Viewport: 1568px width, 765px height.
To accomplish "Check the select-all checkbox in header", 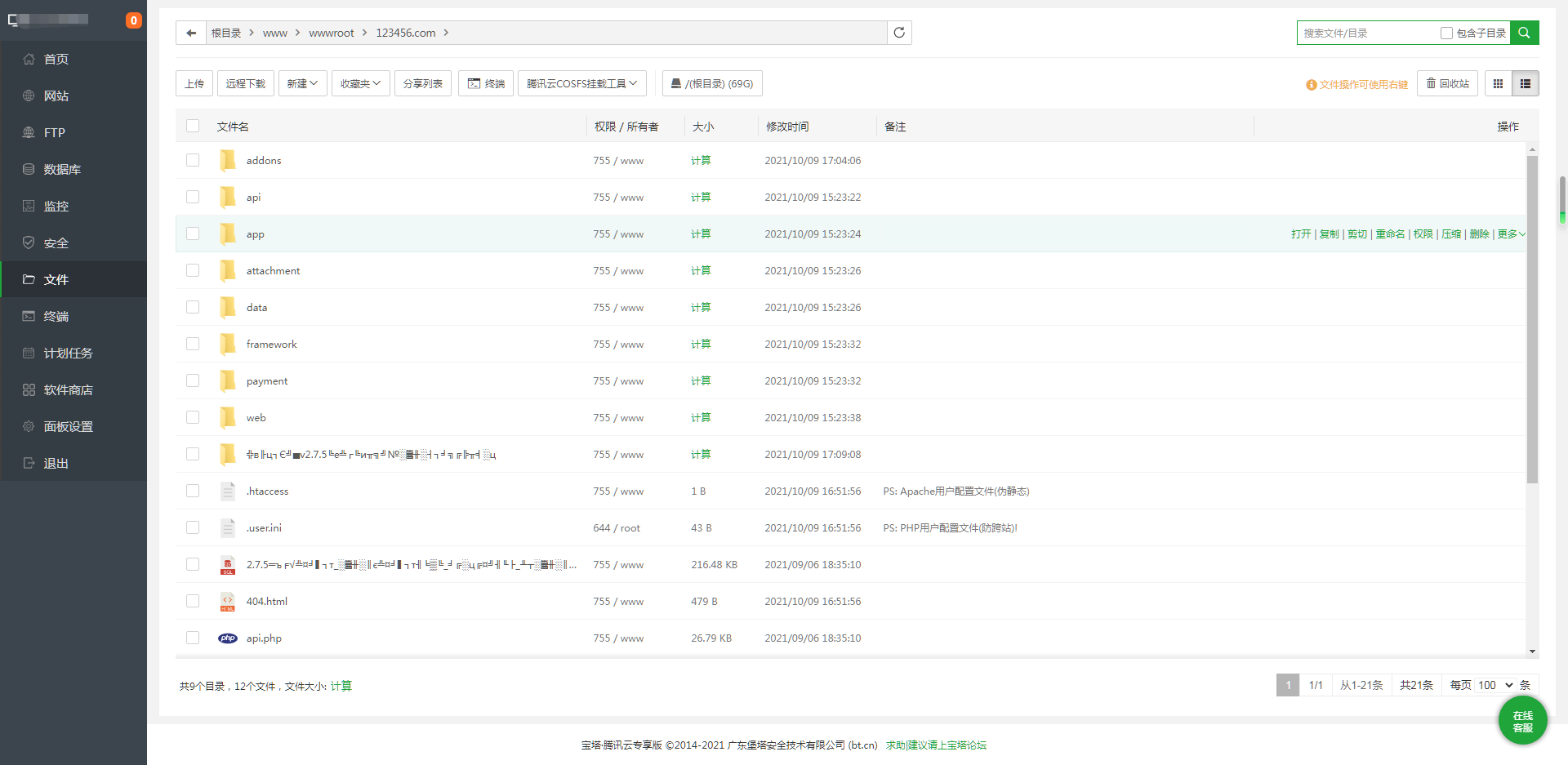I will [193, 126].
